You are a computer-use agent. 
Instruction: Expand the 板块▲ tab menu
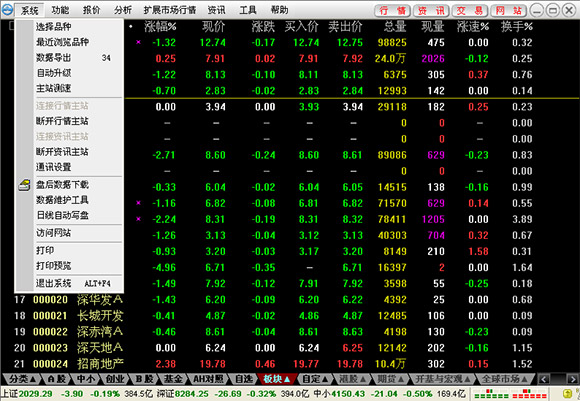pos(277,379)
